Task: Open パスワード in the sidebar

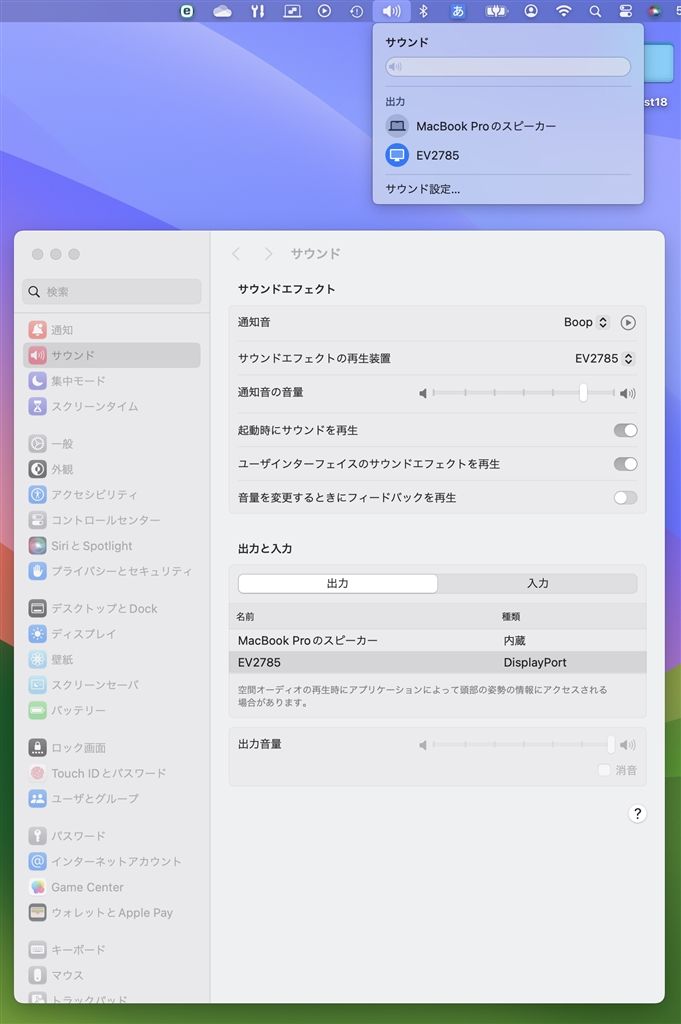Action: coord(112,836)
